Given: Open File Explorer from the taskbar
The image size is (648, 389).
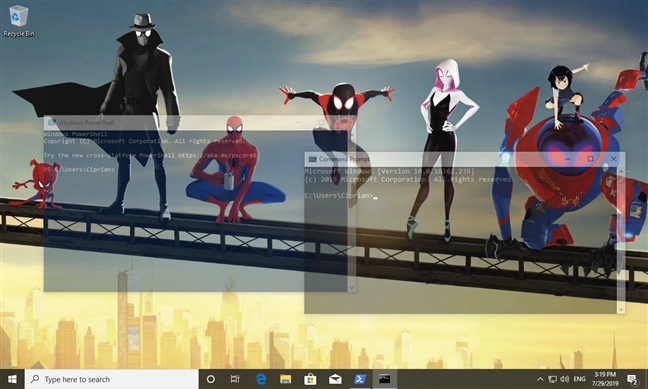Looking at the screenshot, I should point(286,379).
